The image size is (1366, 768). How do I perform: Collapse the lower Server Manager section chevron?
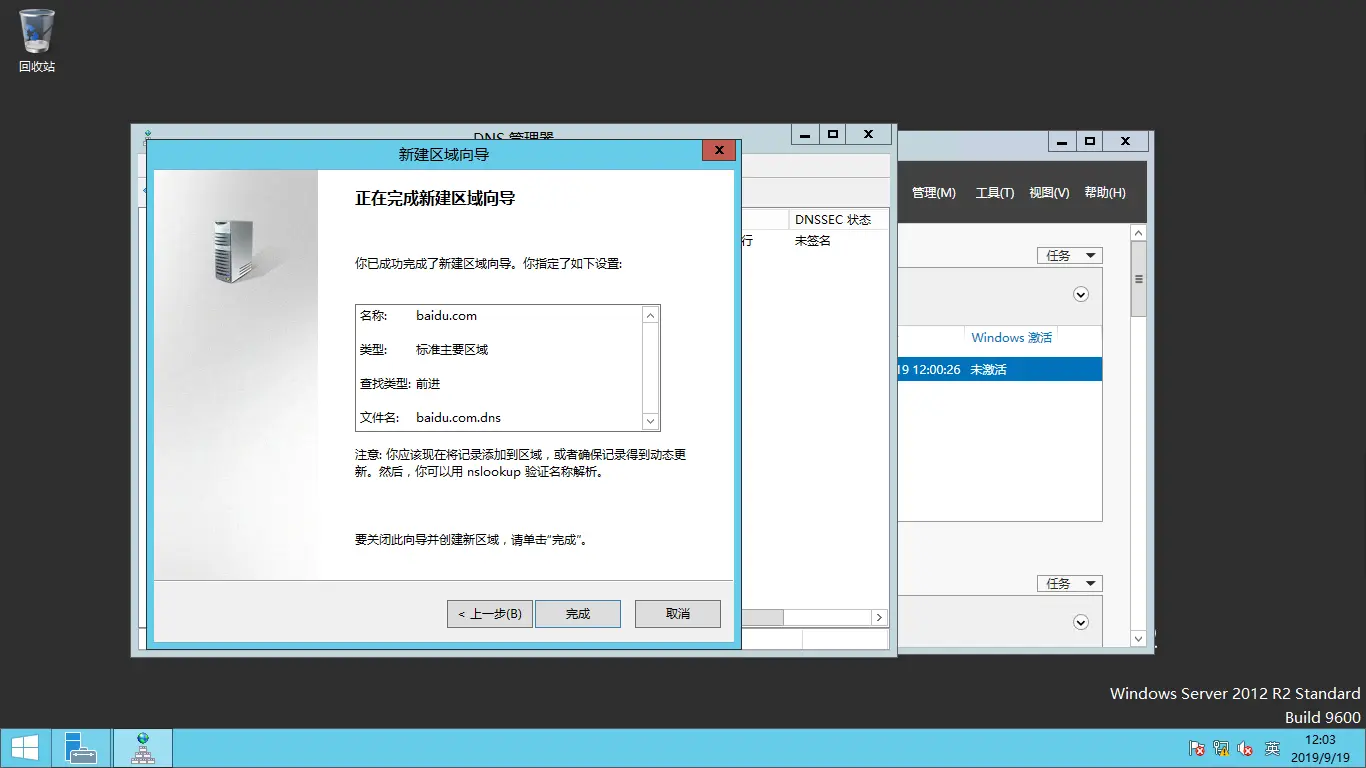pyautogui.click(x=1080, y=623)
